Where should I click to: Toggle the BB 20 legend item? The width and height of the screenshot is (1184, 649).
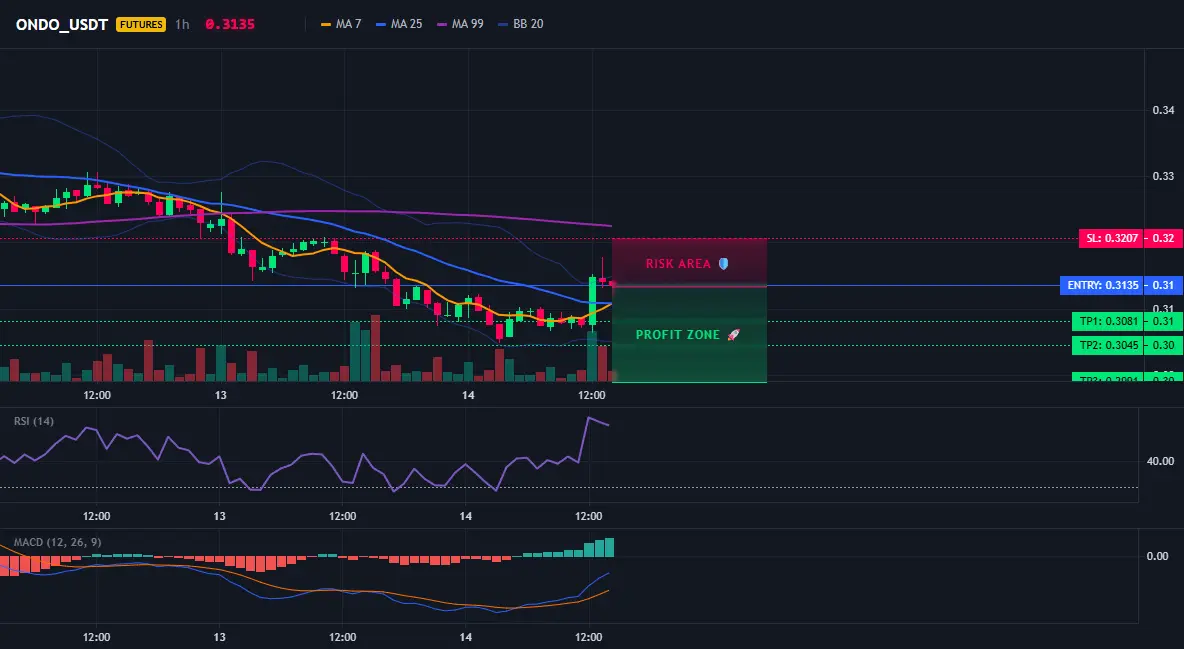[521, 24]
